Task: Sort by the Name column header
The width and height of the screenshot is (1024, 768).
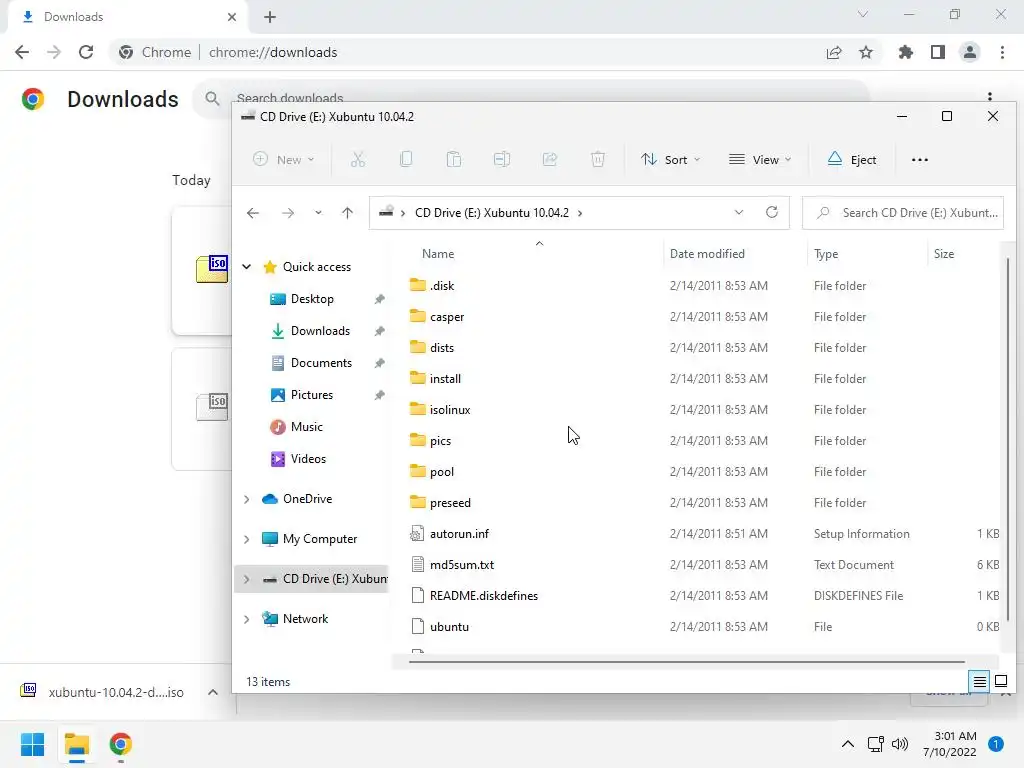Action: [438, 254]
